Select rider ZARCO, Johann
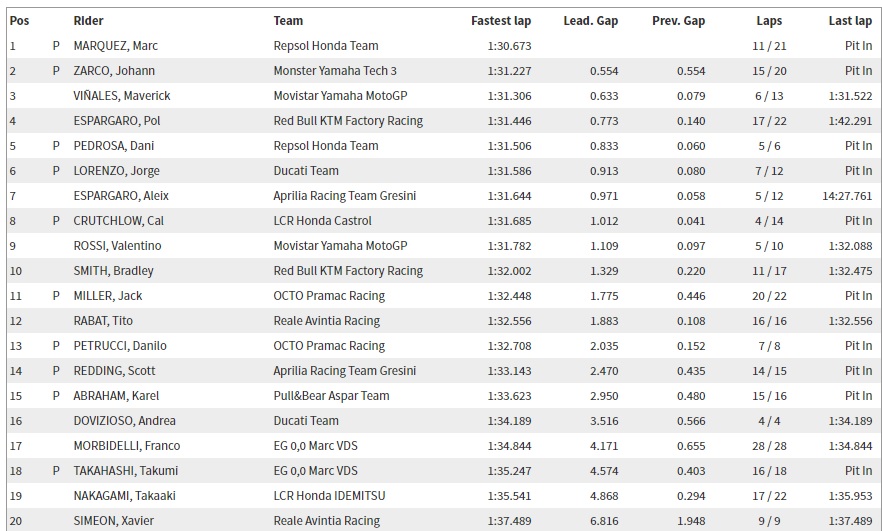The width and height of the screenshot is (882, 531). coord(114,71)
